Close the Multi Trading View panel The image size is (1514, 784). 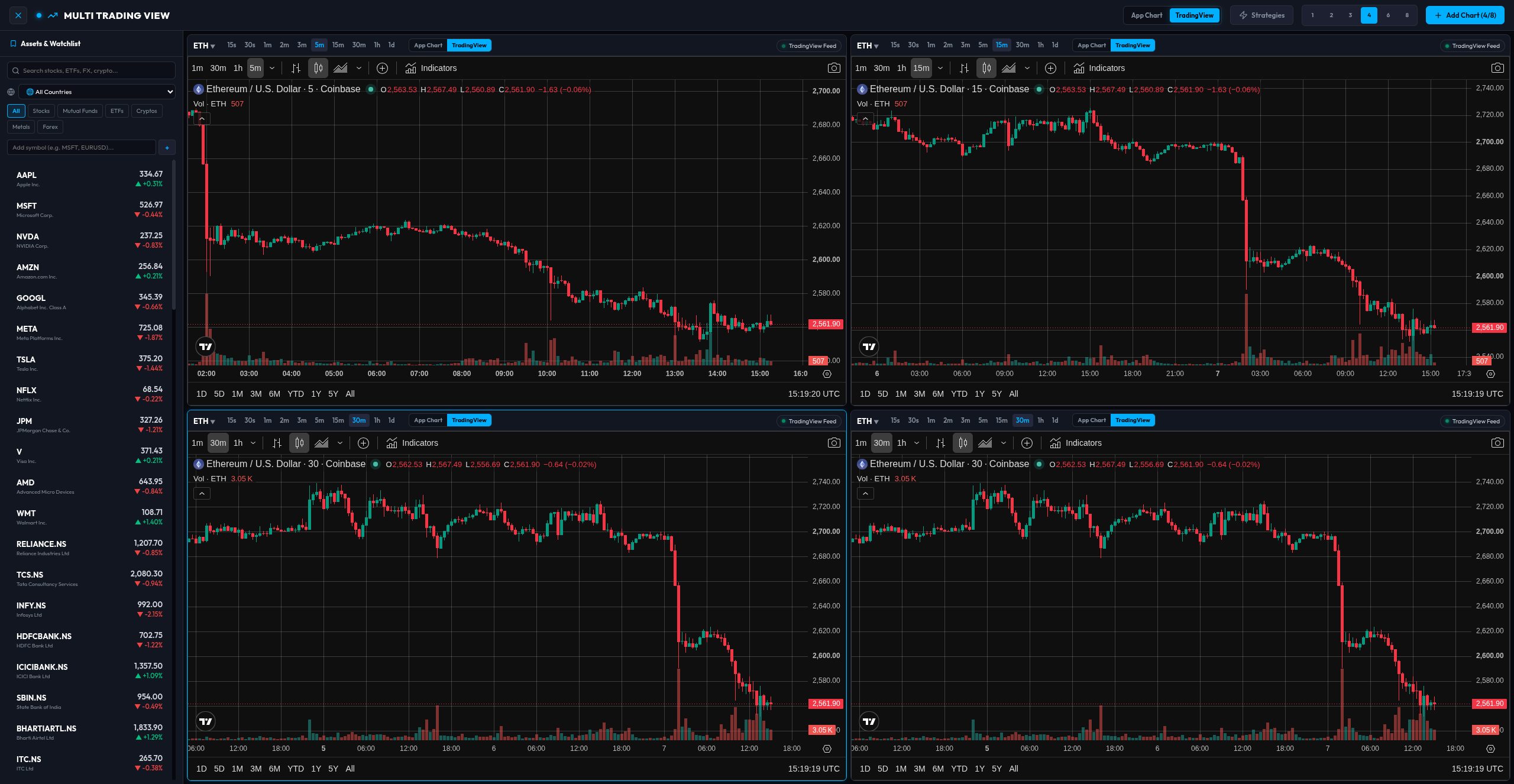18,15
